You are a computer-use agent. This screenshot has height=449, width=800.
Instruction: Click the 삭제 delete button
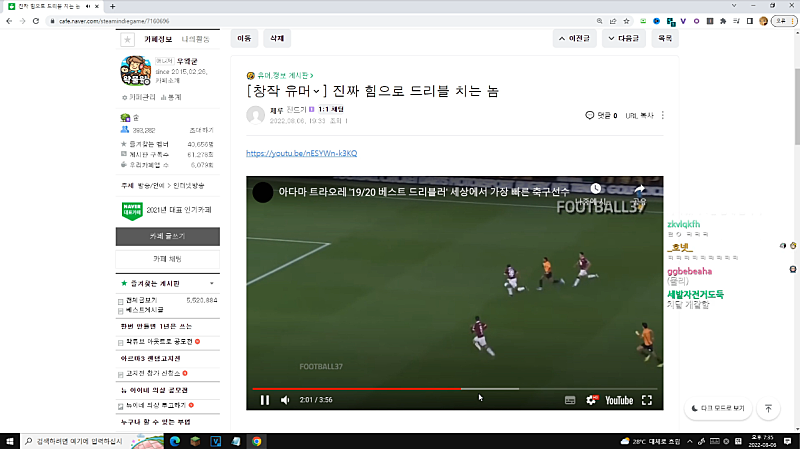(x=277, y=38)
